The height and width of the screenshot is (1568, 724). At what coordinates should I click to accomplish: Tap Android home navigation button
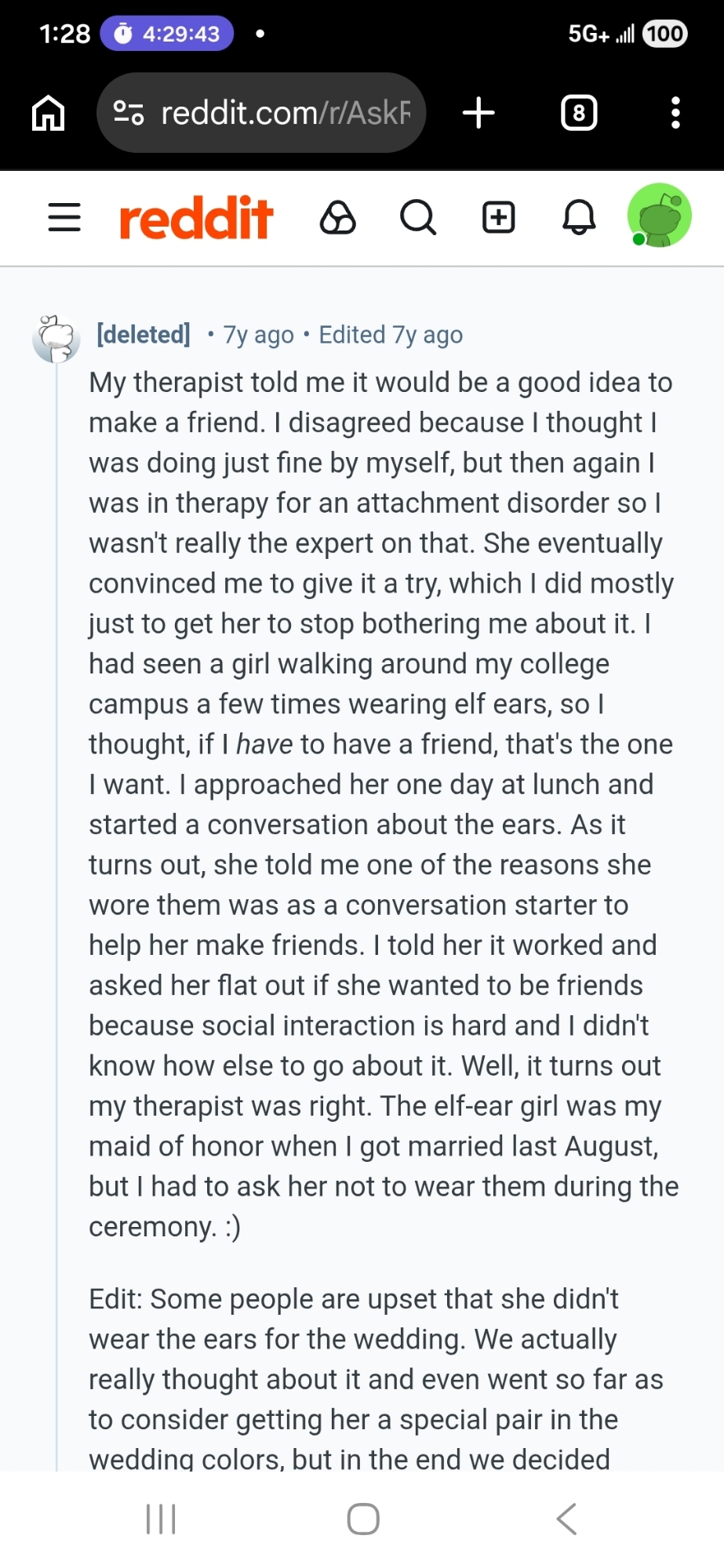(363, 1519)
